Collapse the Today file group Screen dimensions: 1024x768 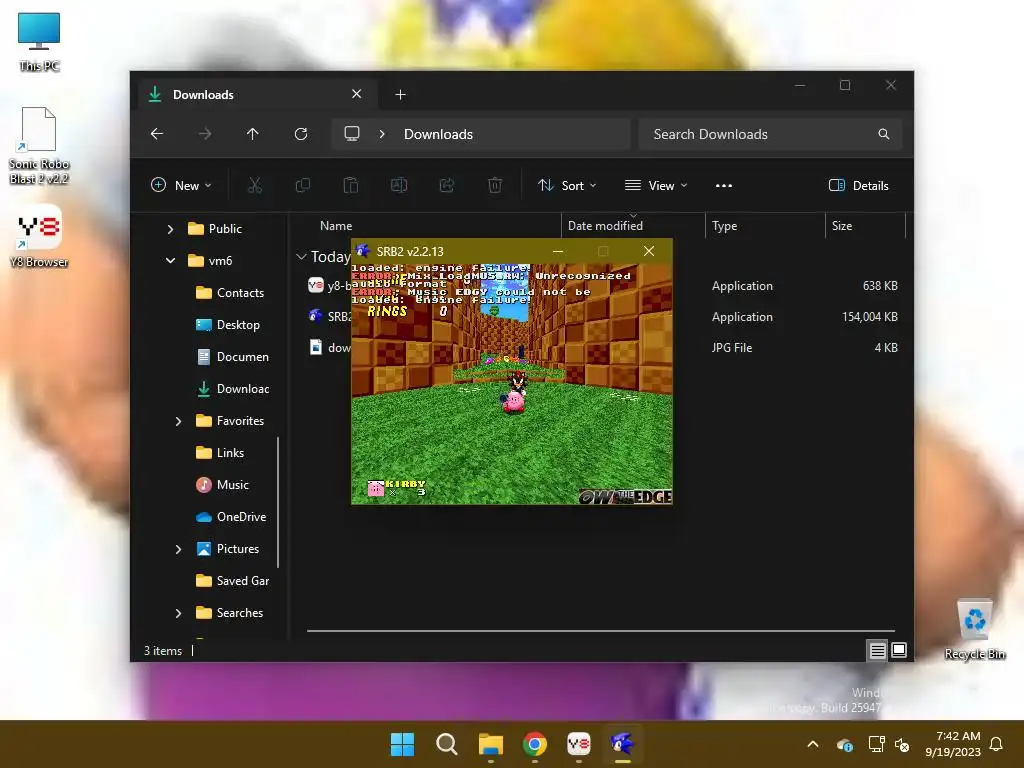301,257
